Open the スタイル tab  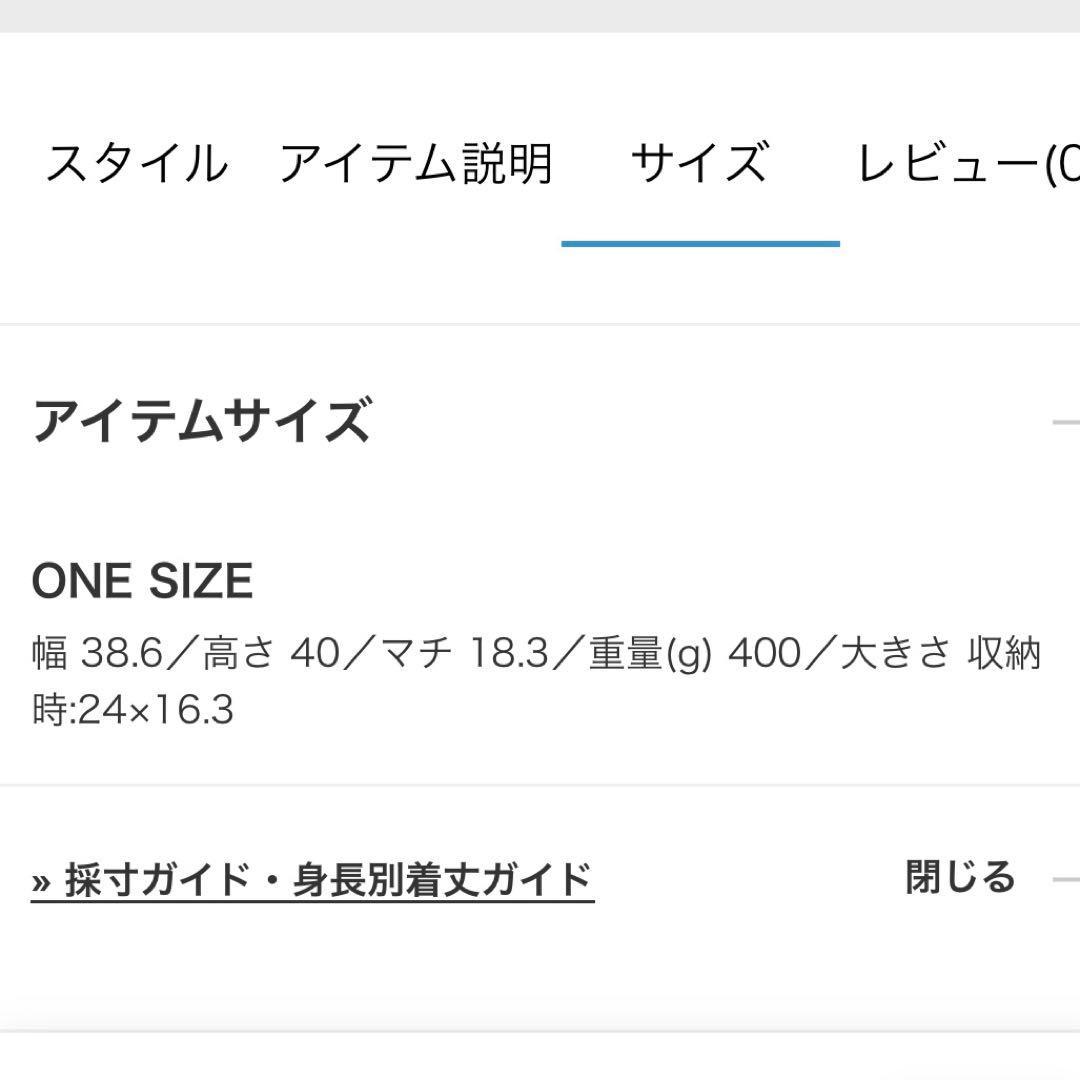[x=137, y=164]
